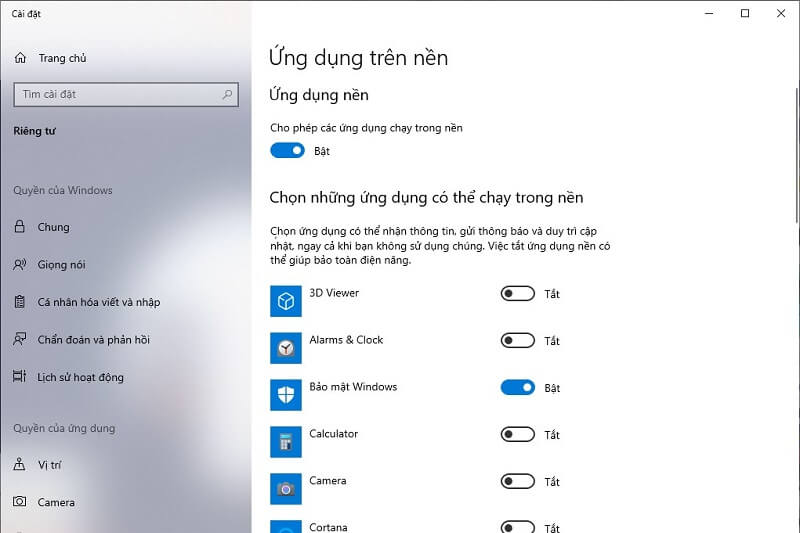Viewport: 800px width, 533px height.
Task: Switch on Cortana background toggle
Action: pos(517,527)
